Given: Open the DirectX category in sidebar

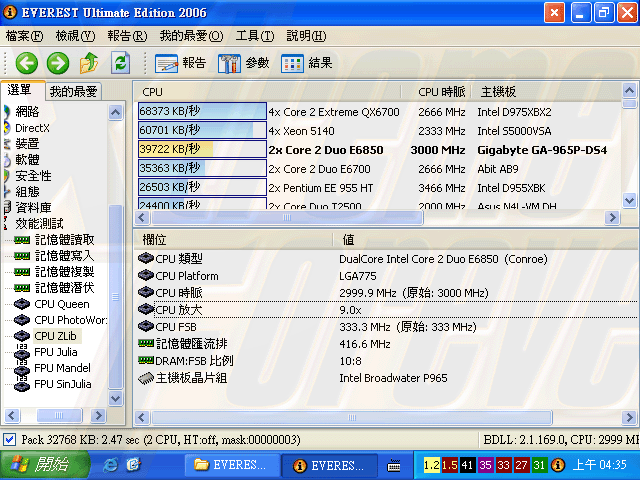Looking at the screenshot, I should (32, 128).
